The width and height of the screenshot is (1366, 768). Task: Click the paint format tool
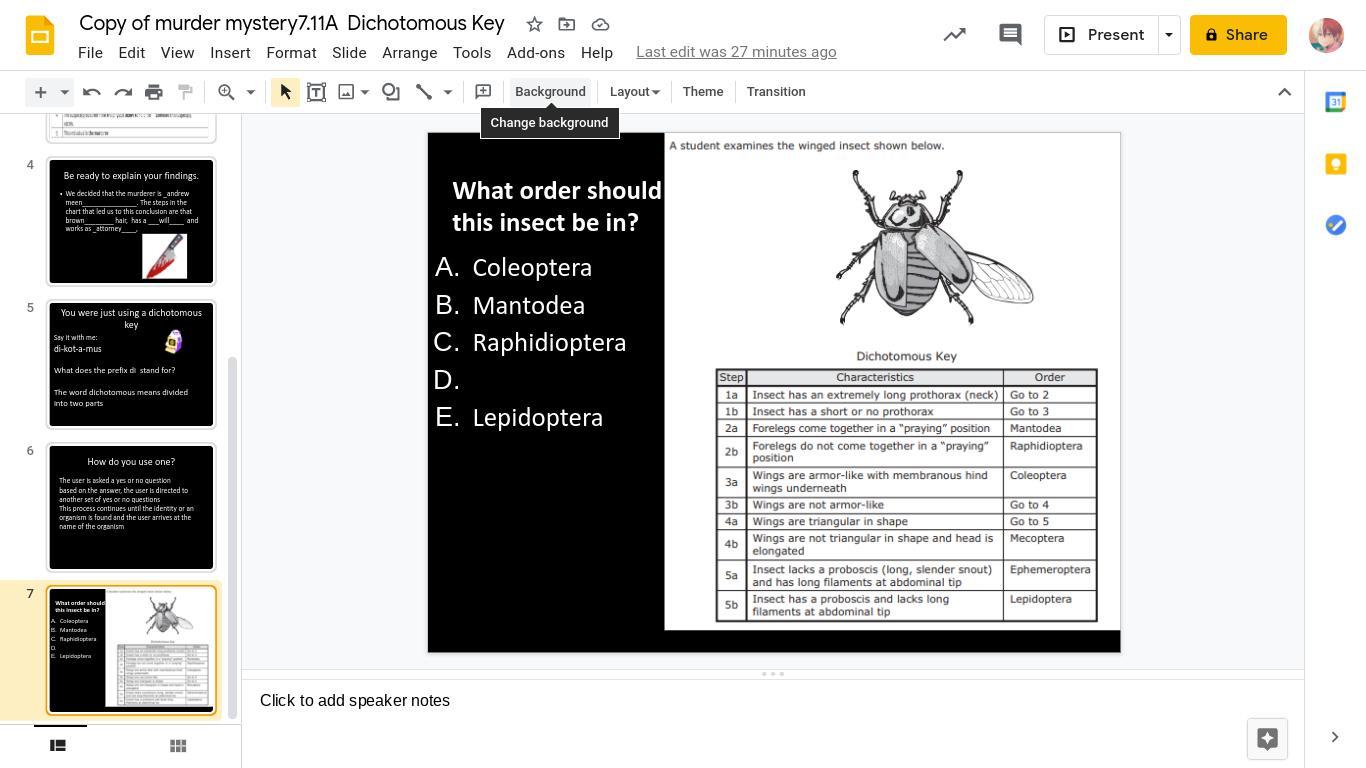point(185,92)
